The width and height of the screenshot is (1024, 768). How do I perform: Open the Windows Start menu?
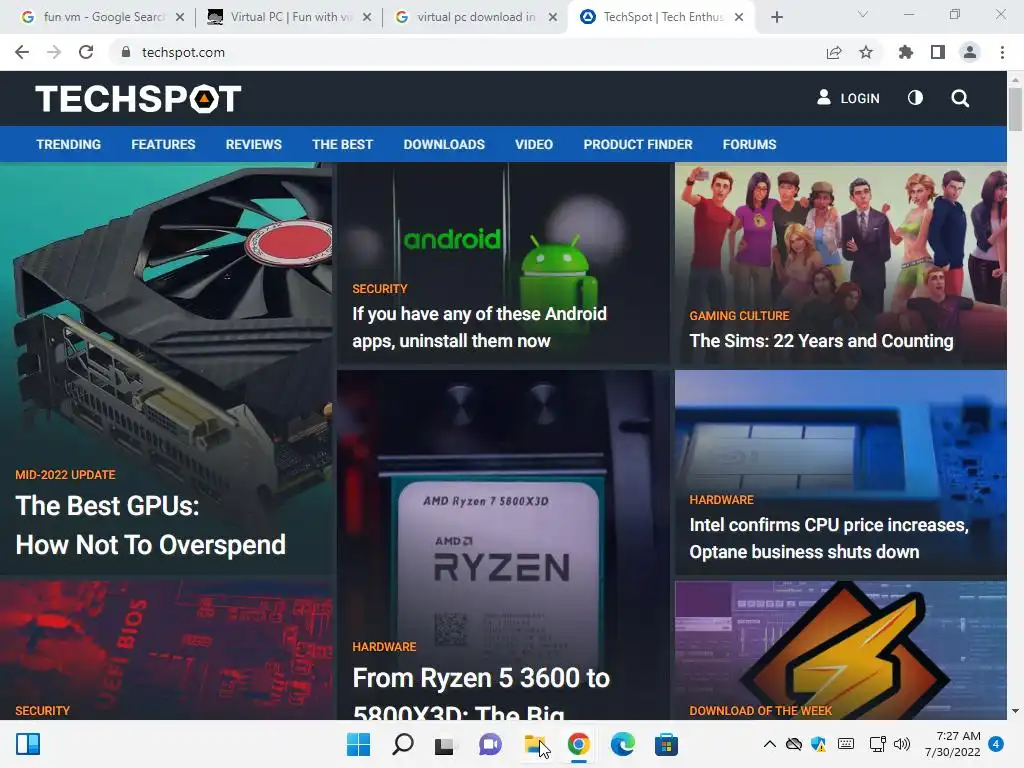point(358,744)
